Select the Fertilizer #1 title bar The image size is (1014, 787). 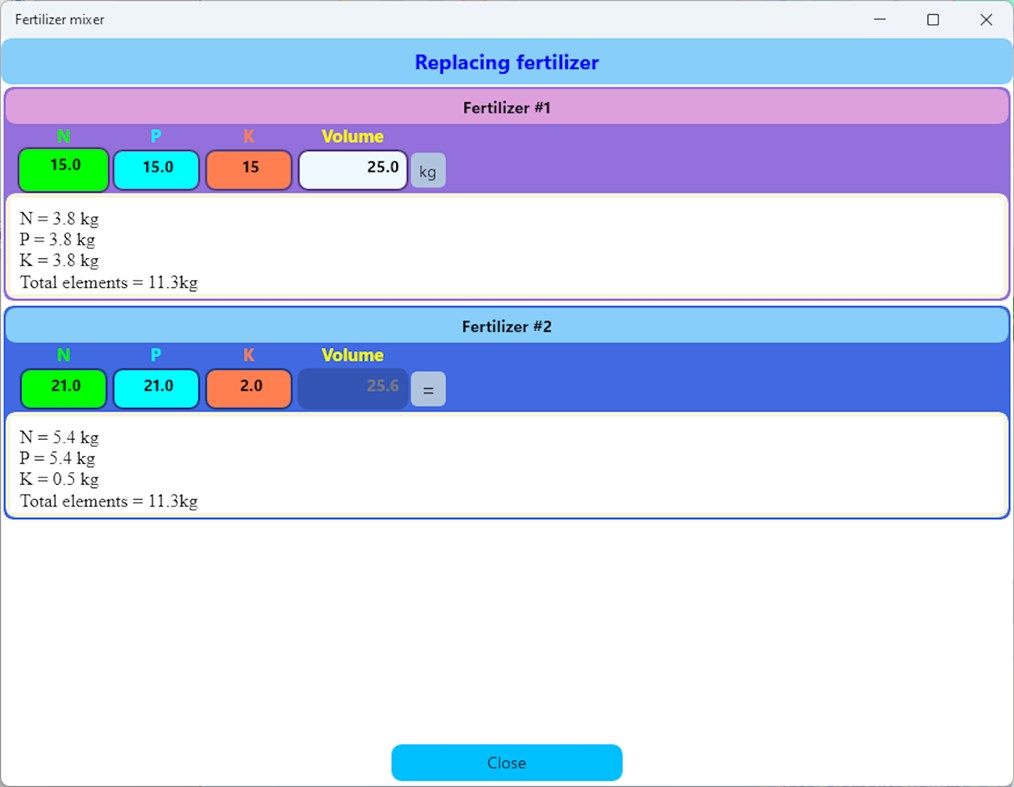pos(507,107)
